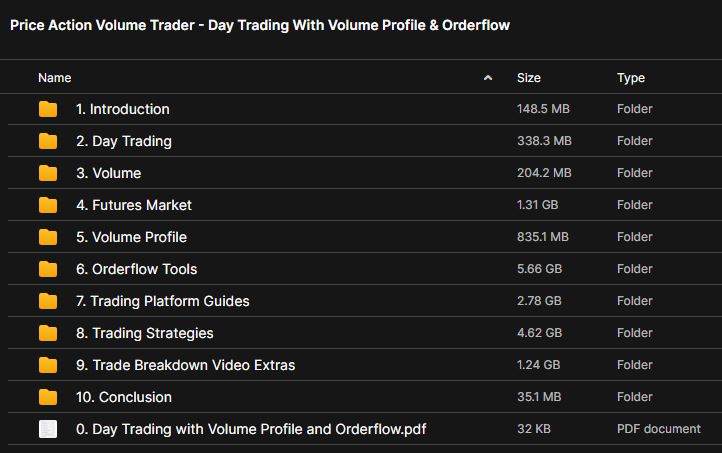Click the folder icon beside 2. Day Trading
The image size is (722, 453).
point(48,141)
